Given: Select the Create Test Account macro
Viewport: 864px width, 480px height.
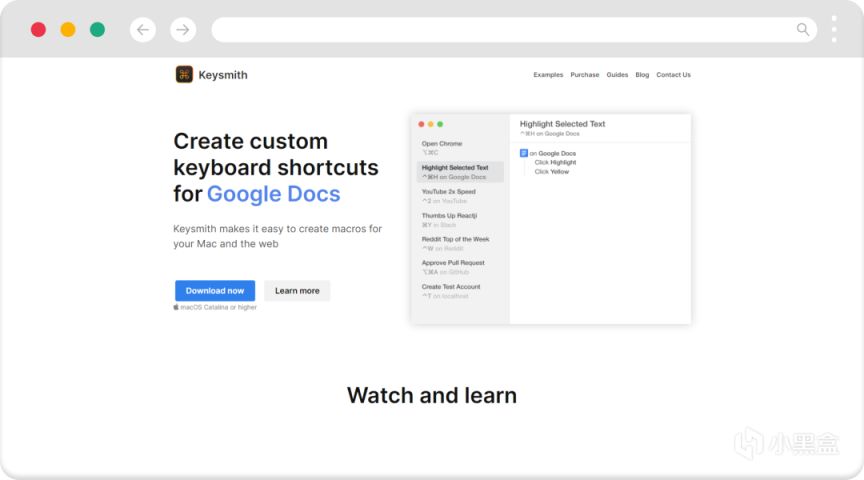Looking at the screenshot, I should coord(460,291).
